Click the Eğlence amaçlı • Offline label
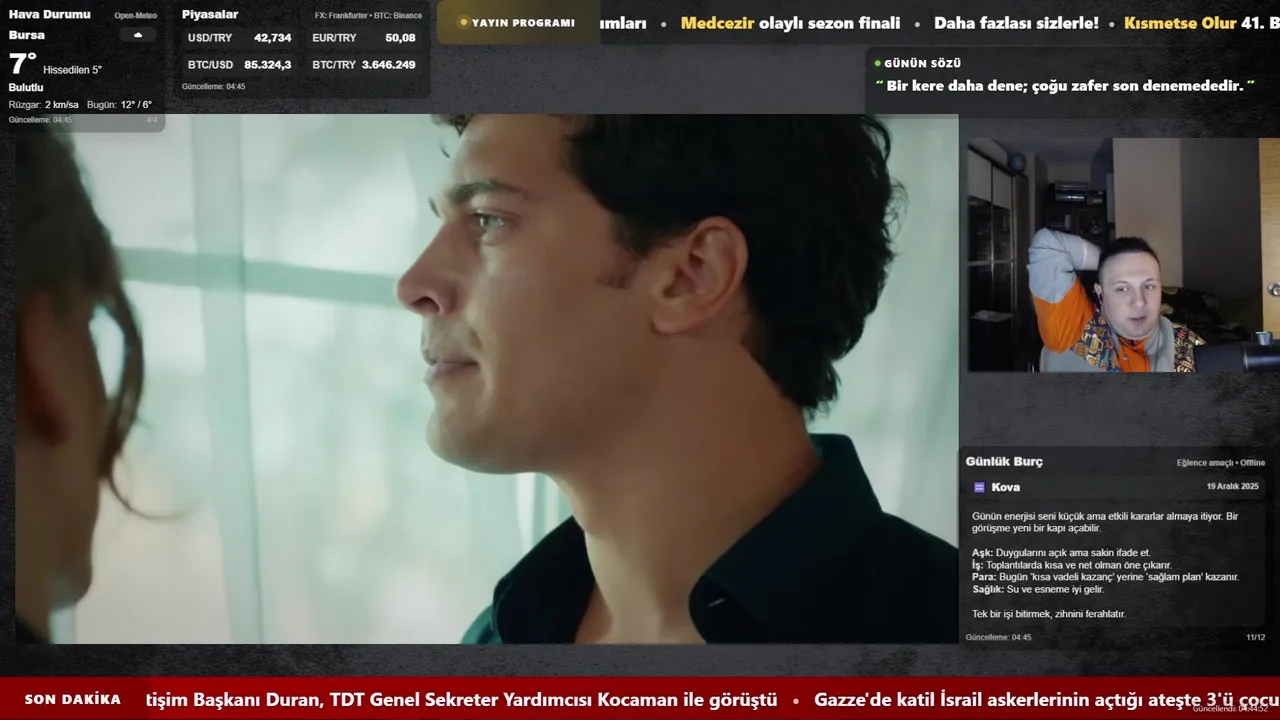1280x720 pixels. 1220,463
